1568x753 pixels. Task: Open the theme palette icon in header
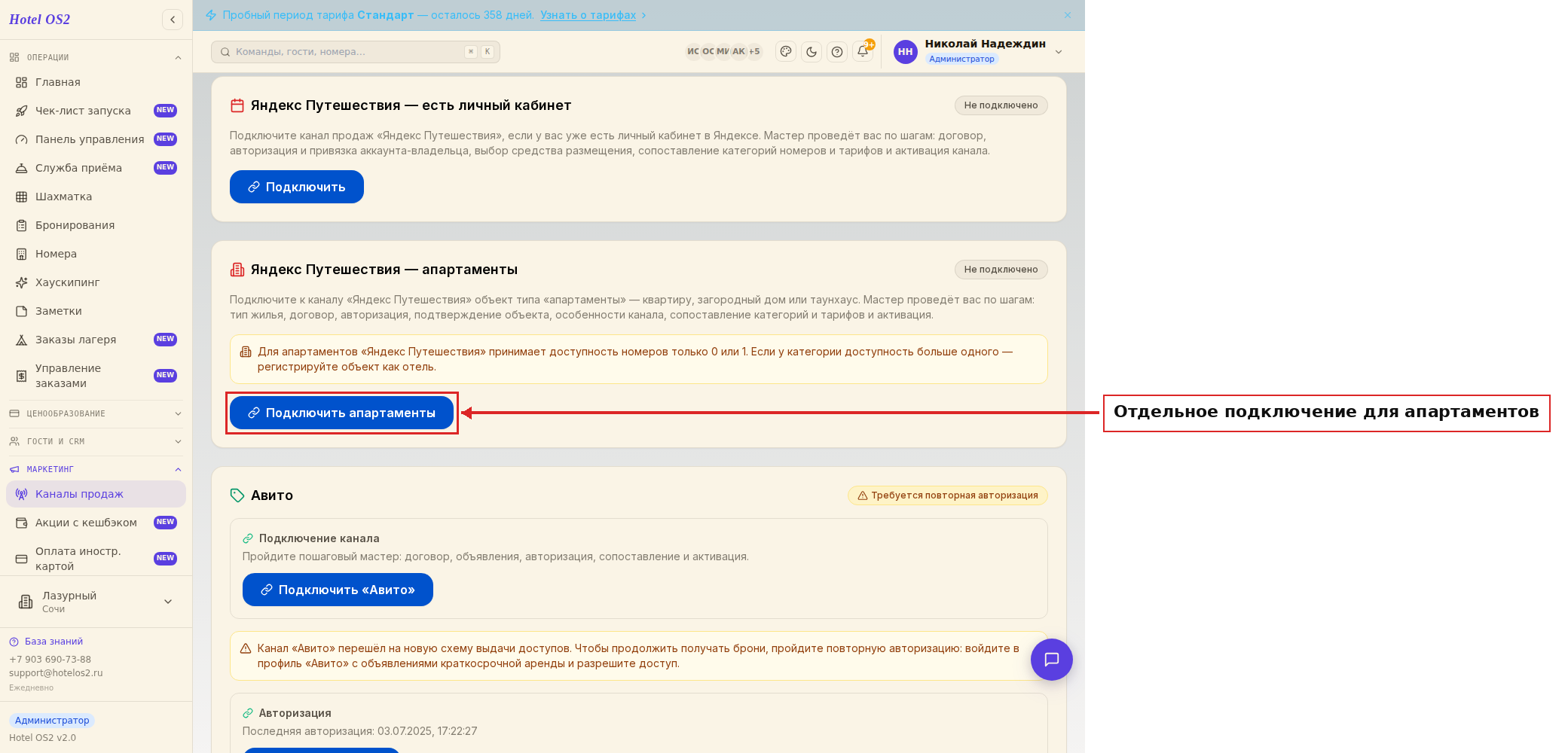point(786,52)
